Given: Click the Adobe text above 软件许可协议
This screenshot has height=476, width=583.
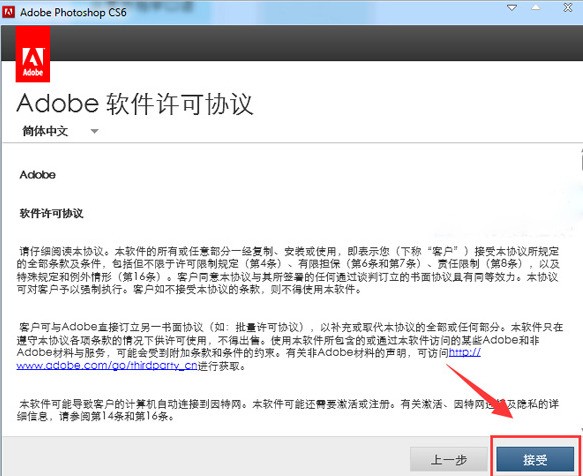Looking at the screenshot, I should point(38,175).
